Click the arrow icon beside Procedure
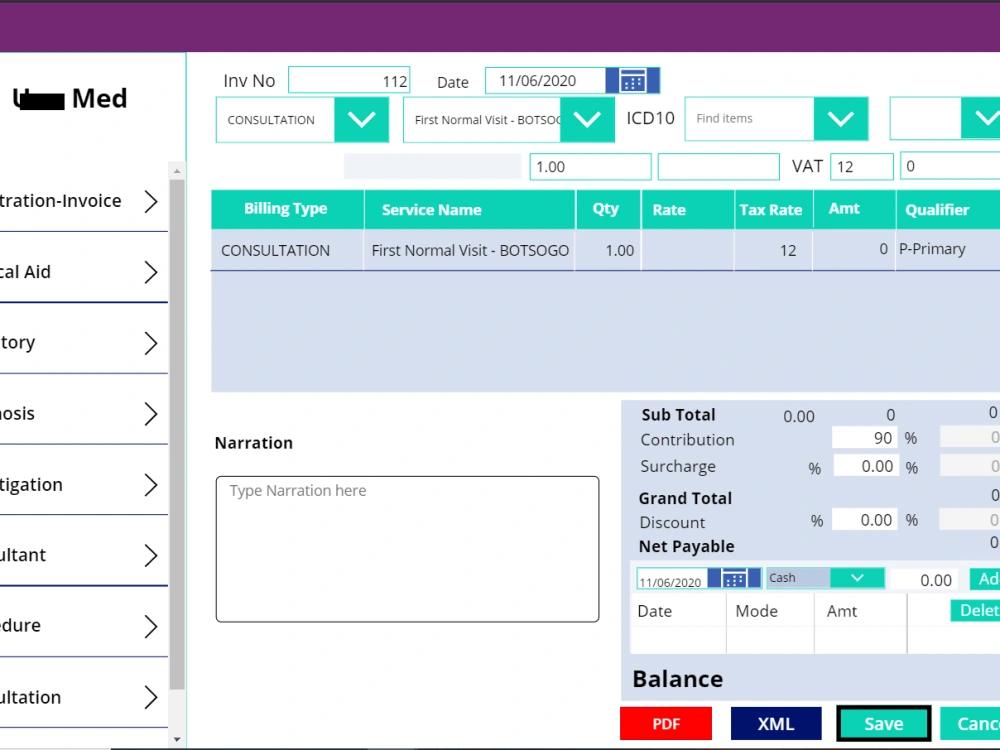Image resolution: width=1000 pixels, height=750 pixels. [x=150, y=625]
